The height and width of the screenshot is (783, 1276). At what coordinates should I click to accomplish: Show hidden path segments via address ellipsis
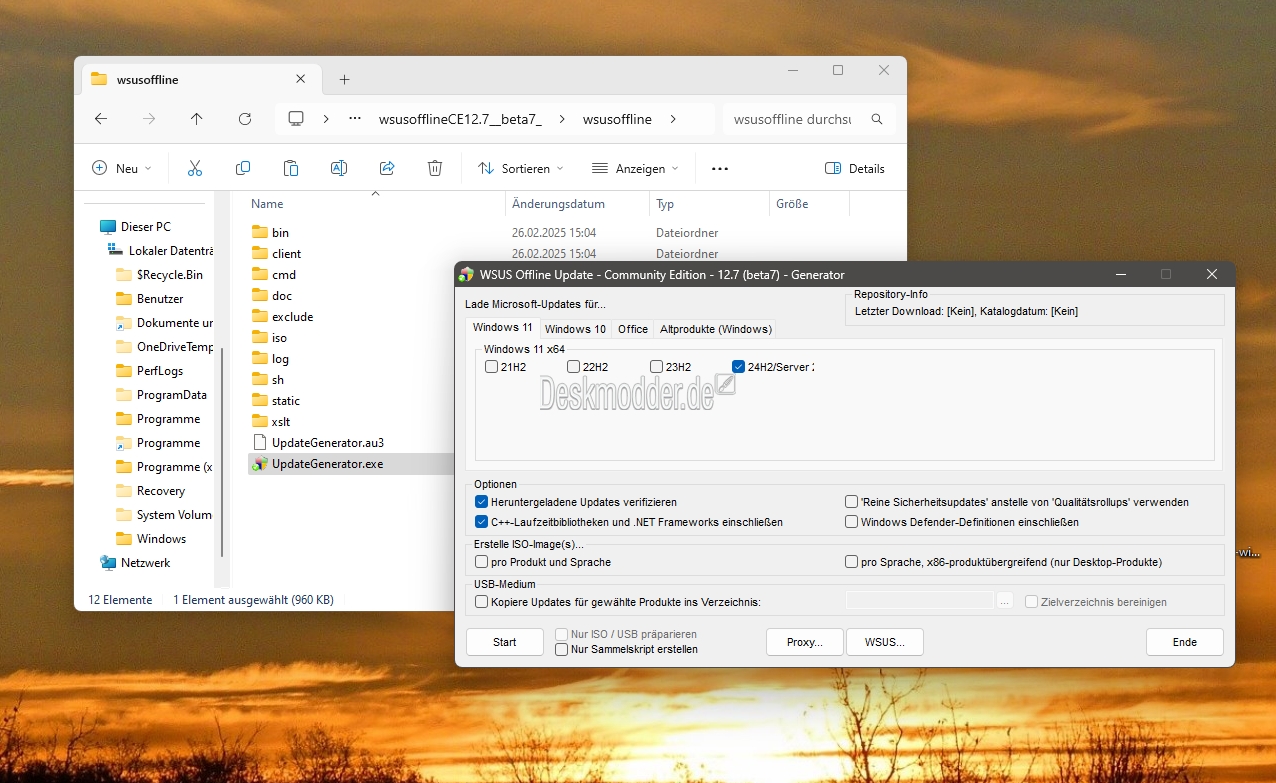[x=355, y=119]
